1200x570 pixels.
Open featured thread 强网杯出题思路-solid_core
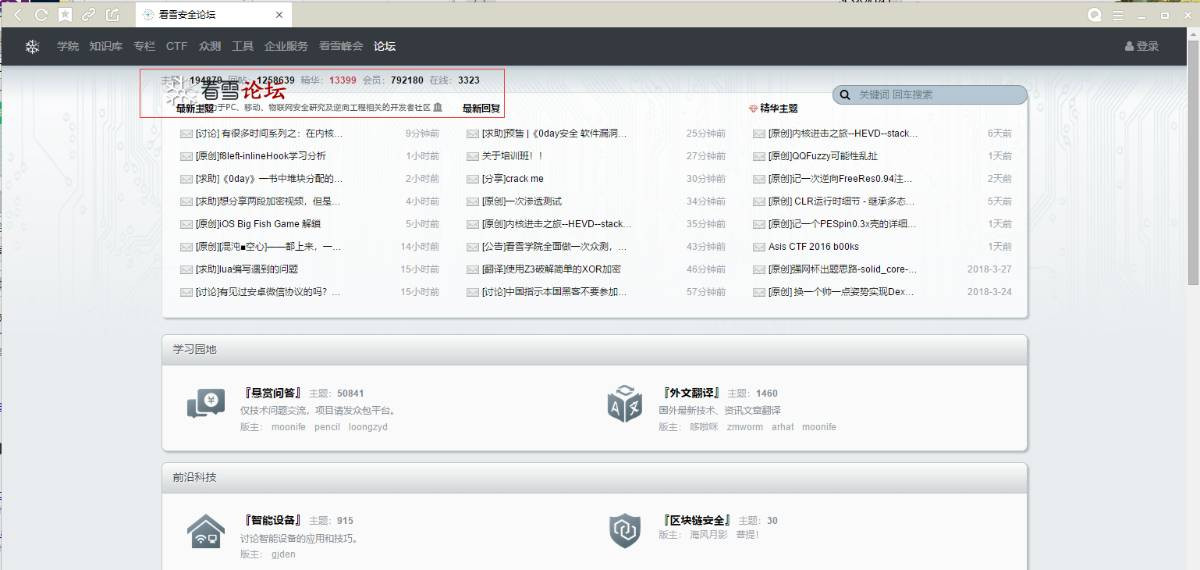(x=842, y=270)
